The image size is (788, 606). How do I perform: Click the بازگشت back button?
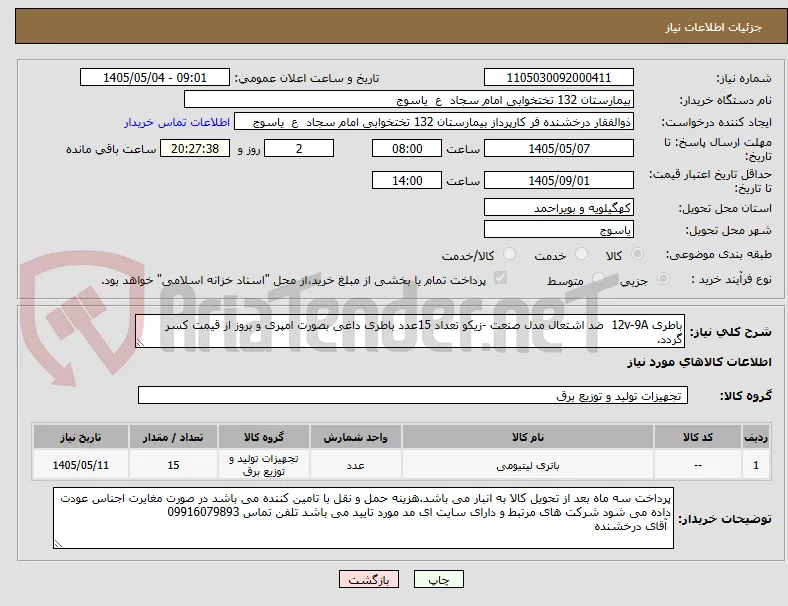click(x=369, y=579)
